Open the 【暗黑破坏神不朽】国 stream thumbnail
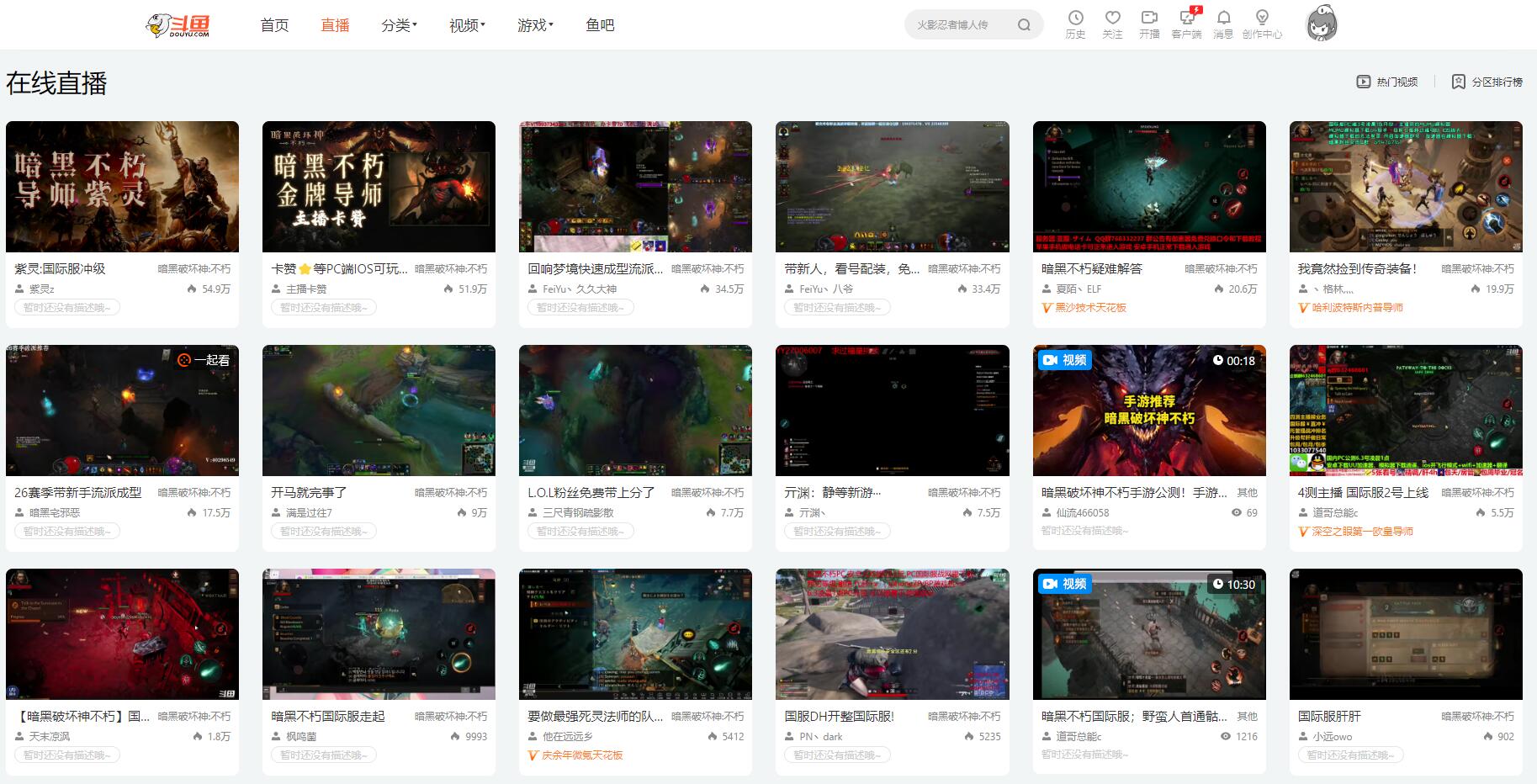 click(122, 634)
